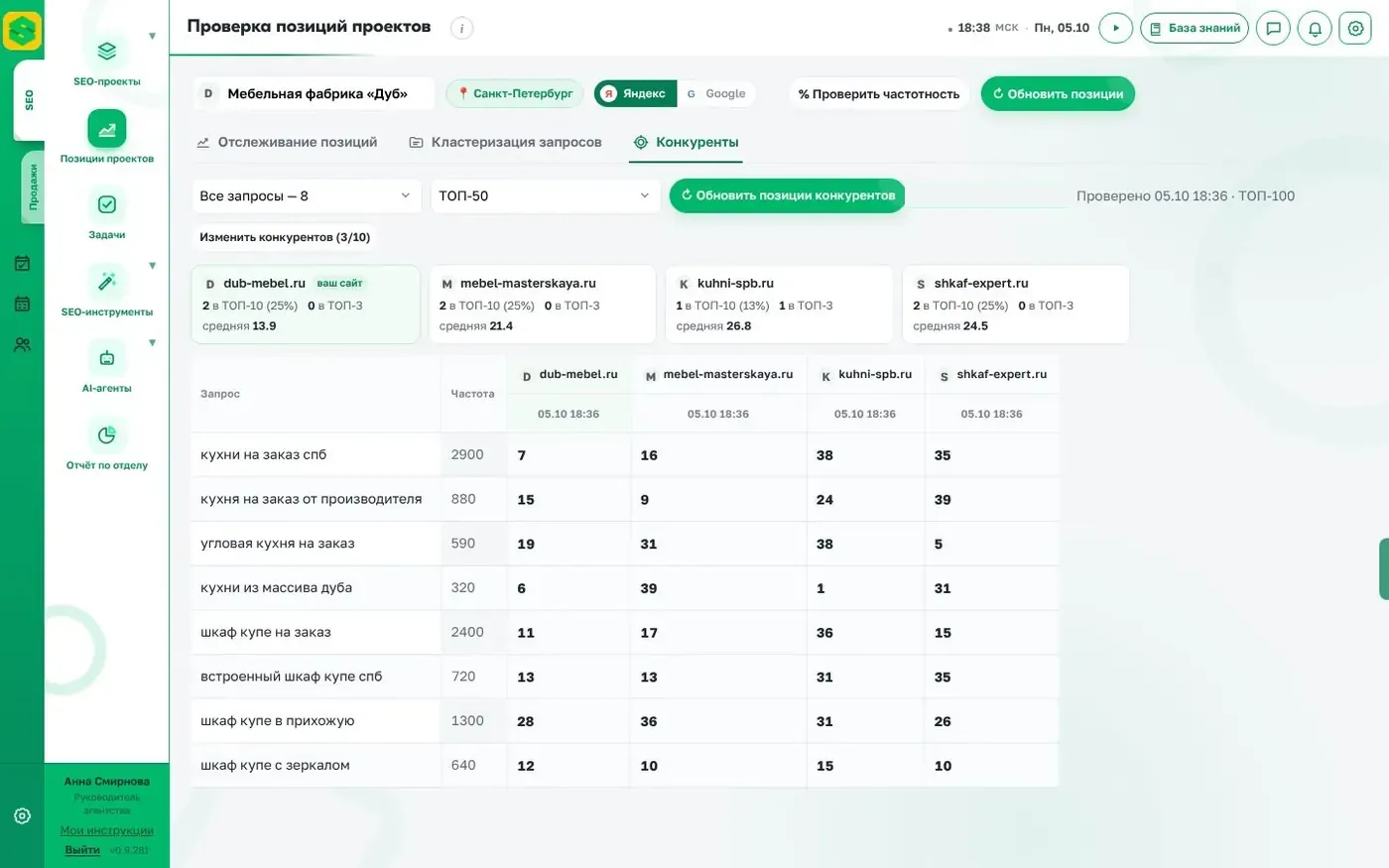Click frequency value 2900
Screen dimensions: 1389x868
[x=467, y=455]
